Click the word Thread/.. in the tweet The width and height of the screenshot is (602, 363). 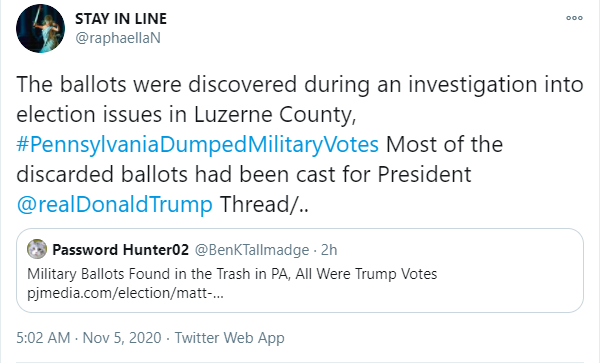pos(264,204)
